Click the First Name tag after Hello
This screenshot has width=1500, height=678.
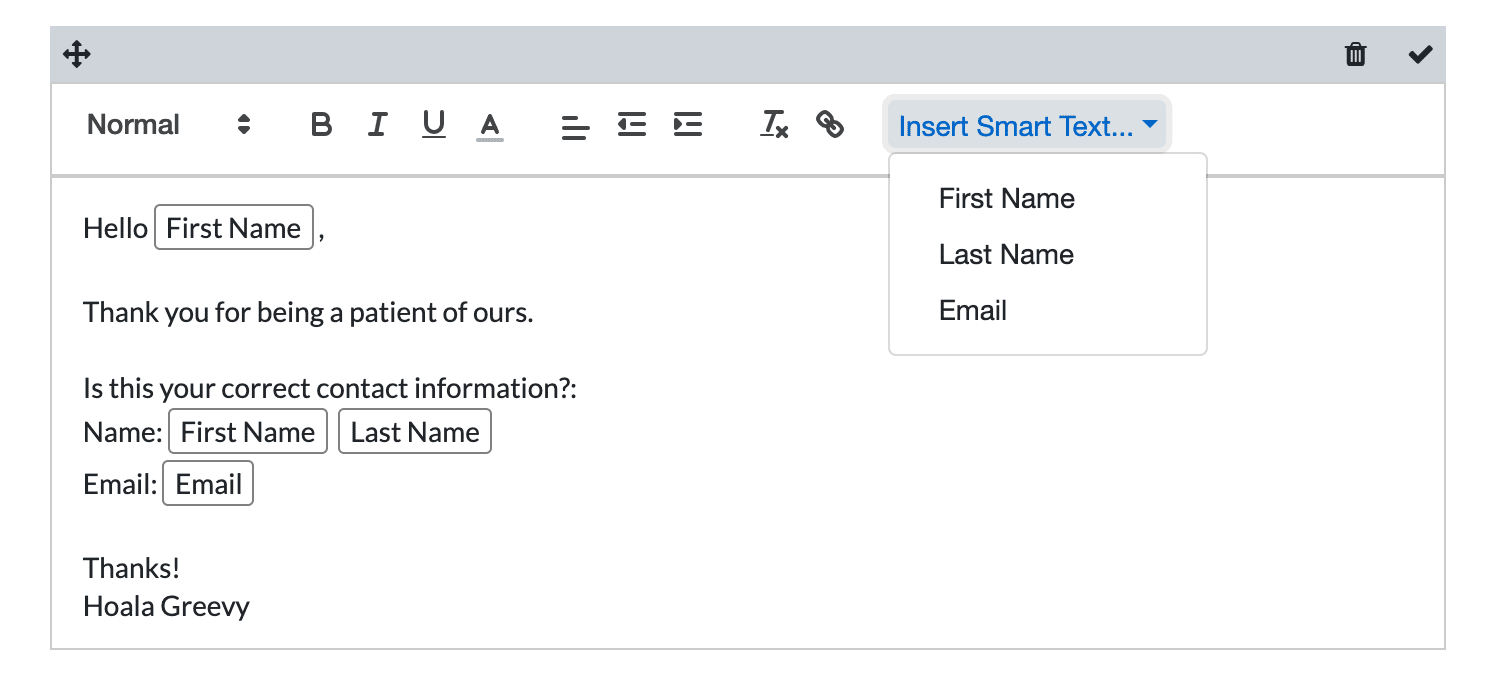click(x=234, y=228)
